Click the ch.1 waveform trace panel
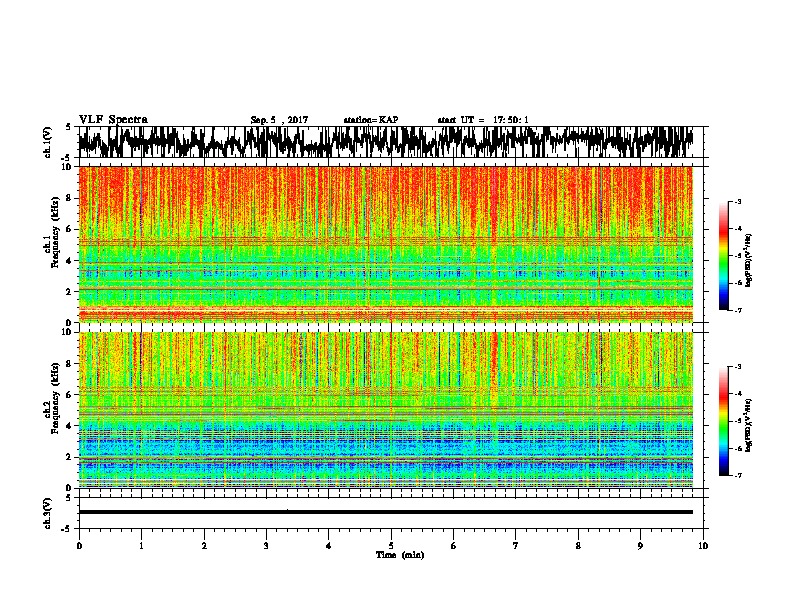The width and height of the screenshot is (792, 612). point(391,142)
